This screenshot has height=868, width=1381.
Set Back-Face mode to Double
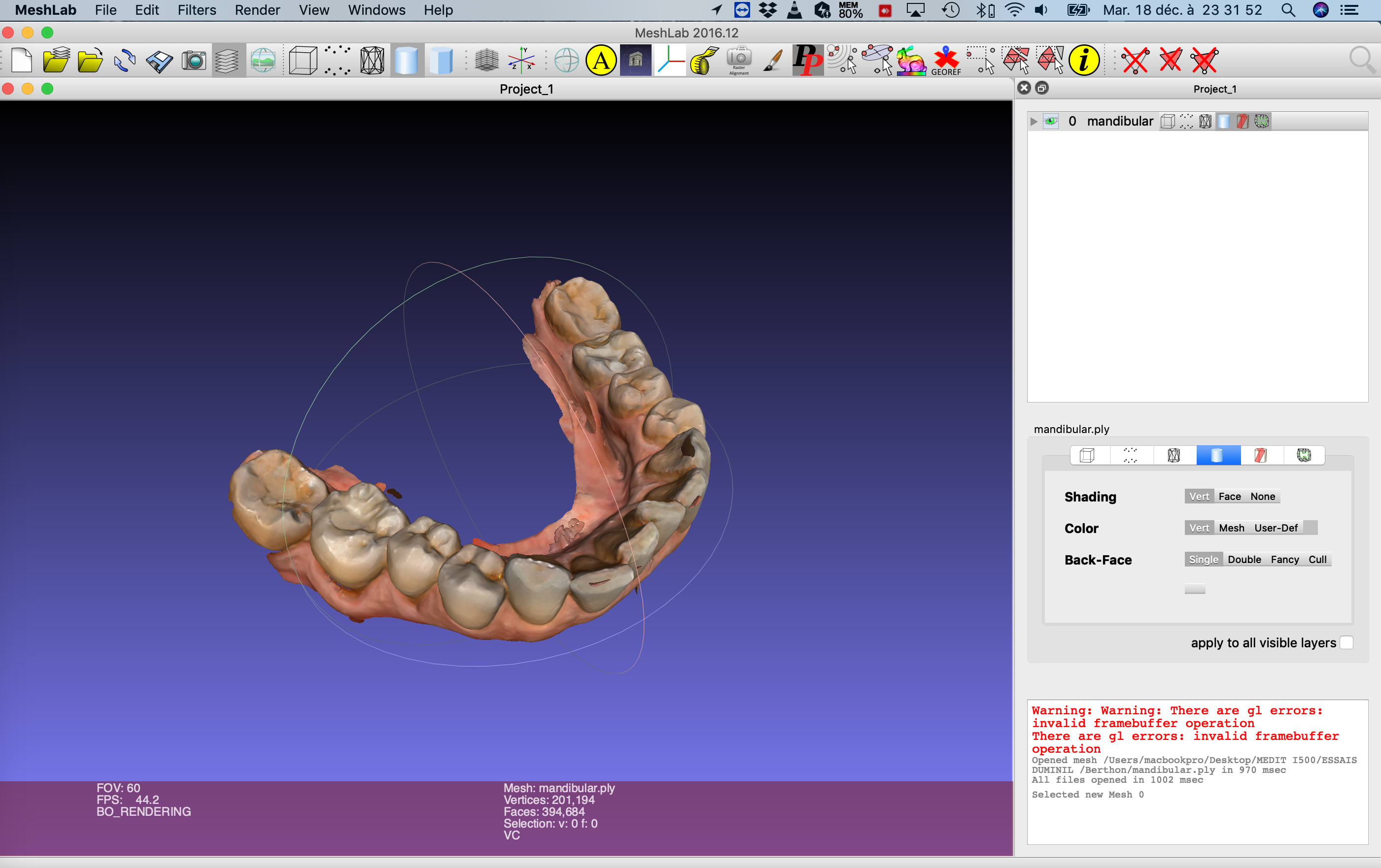1244,560
